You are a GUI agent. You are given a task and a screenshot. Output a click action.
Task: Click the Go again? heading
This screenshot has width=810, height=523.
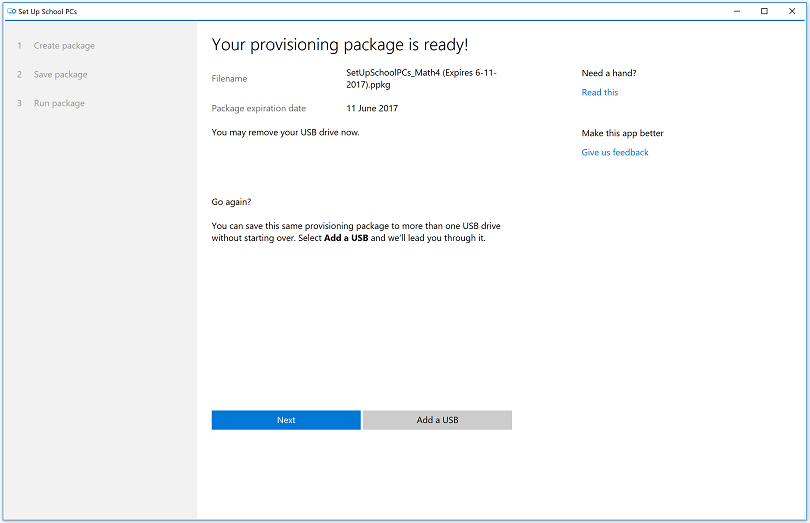click(x=232, y=202)
